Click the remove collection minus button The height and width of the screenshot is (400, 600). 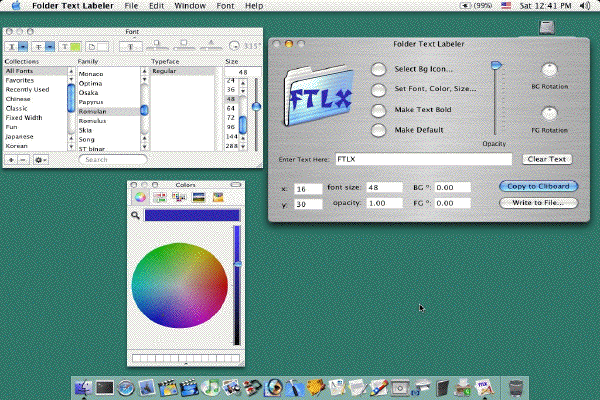point(23,160)
